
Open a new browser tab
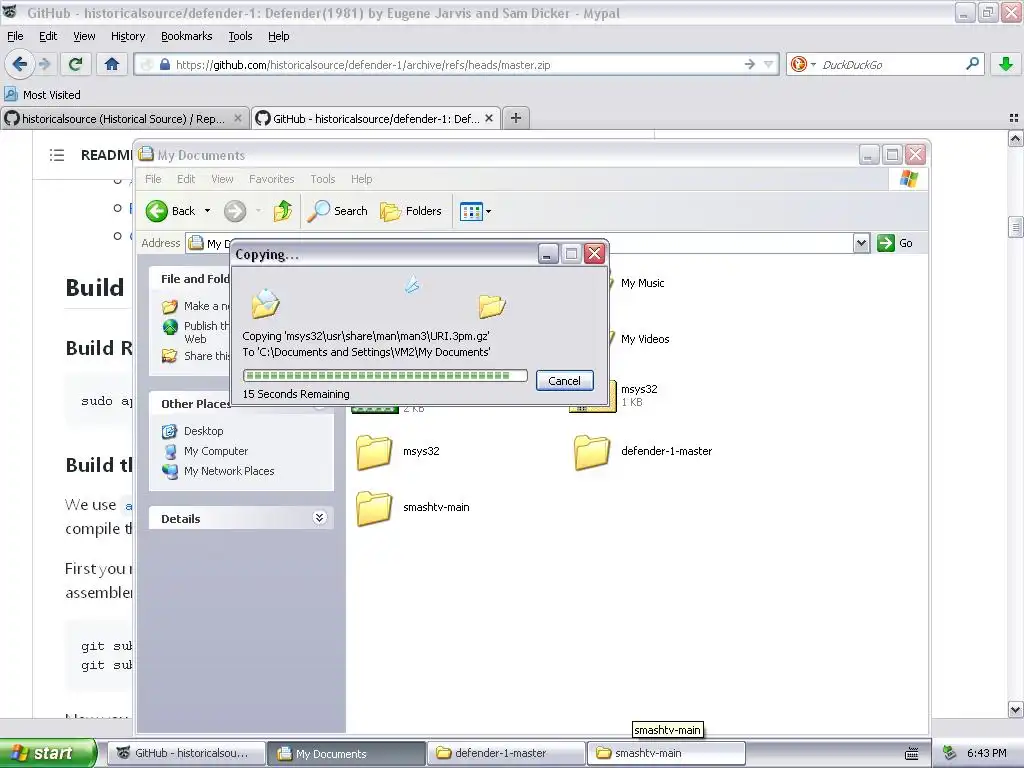coord(516,118)
